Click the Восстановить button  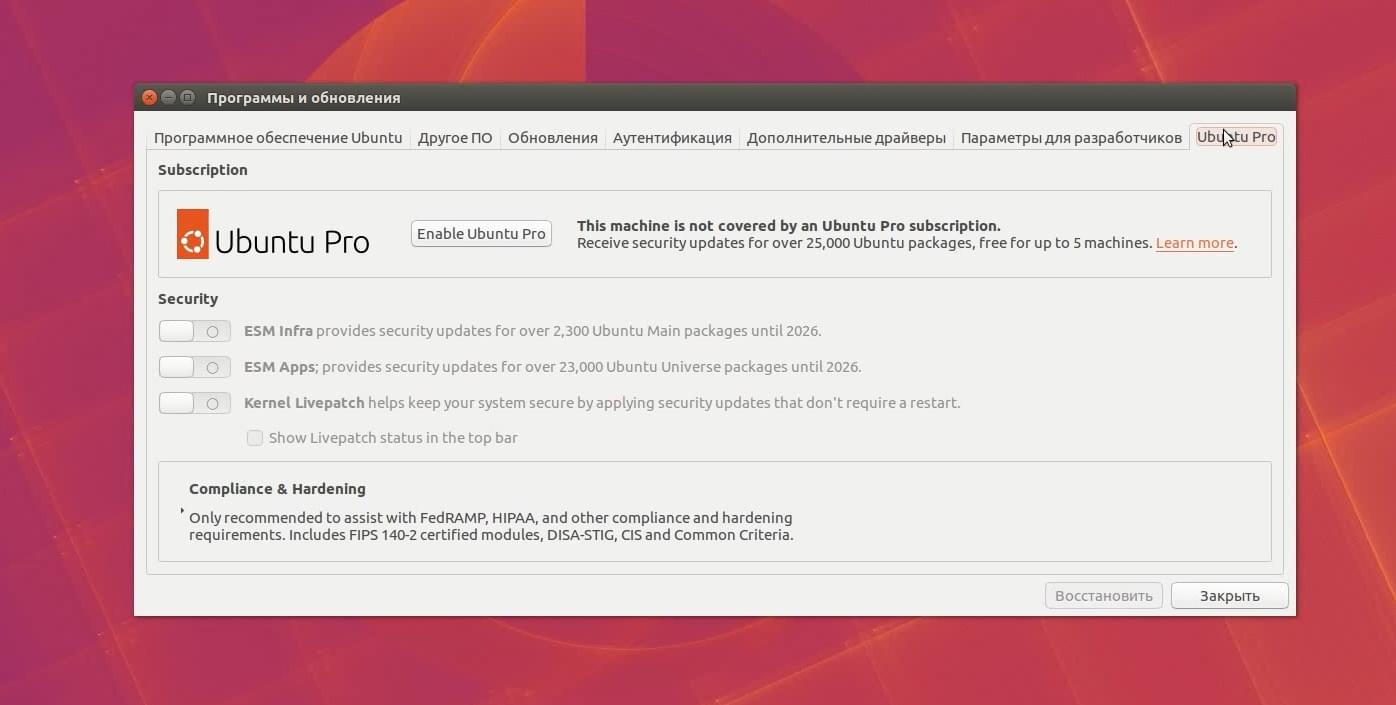click(x=1104, y=596)
